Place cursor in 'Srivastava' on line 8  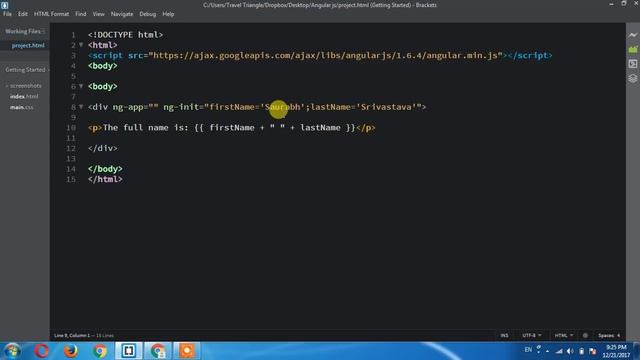[x=386, y=107]
